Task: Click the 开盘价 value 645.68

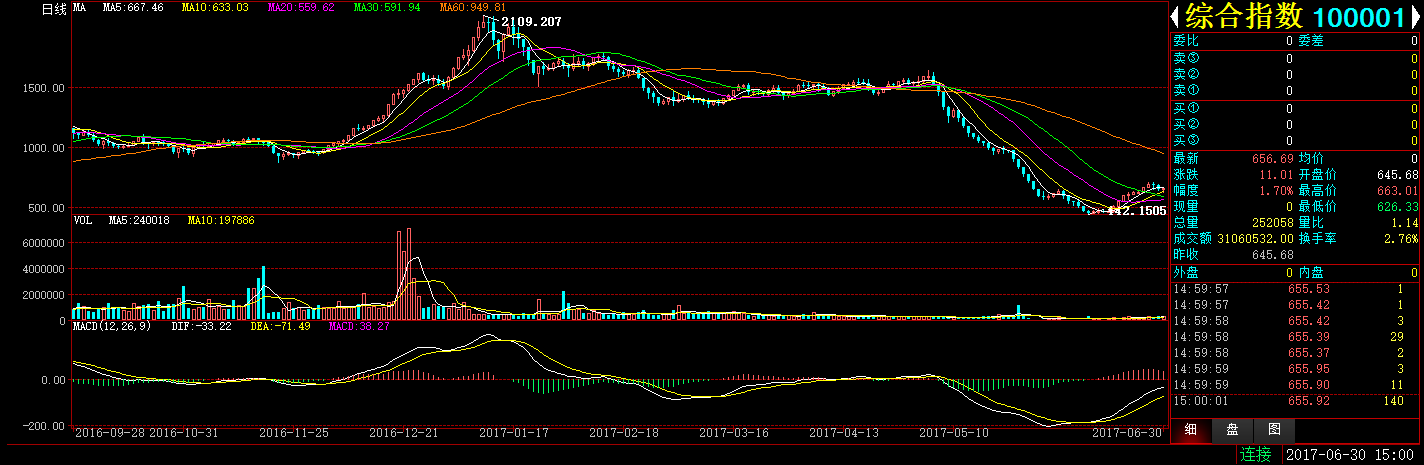Action: pyautogui.click(x=1398, y=174)
